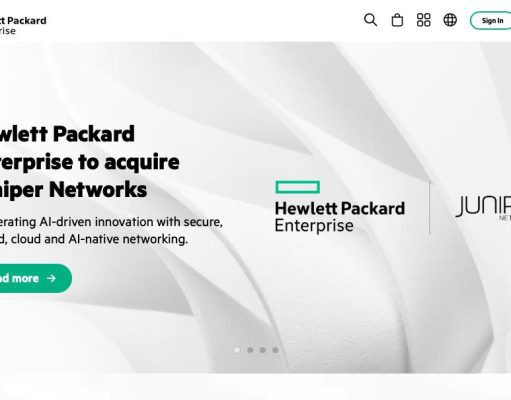
Task: Click the acquire Juniper Networks headline
Action: tap(89, 162)
